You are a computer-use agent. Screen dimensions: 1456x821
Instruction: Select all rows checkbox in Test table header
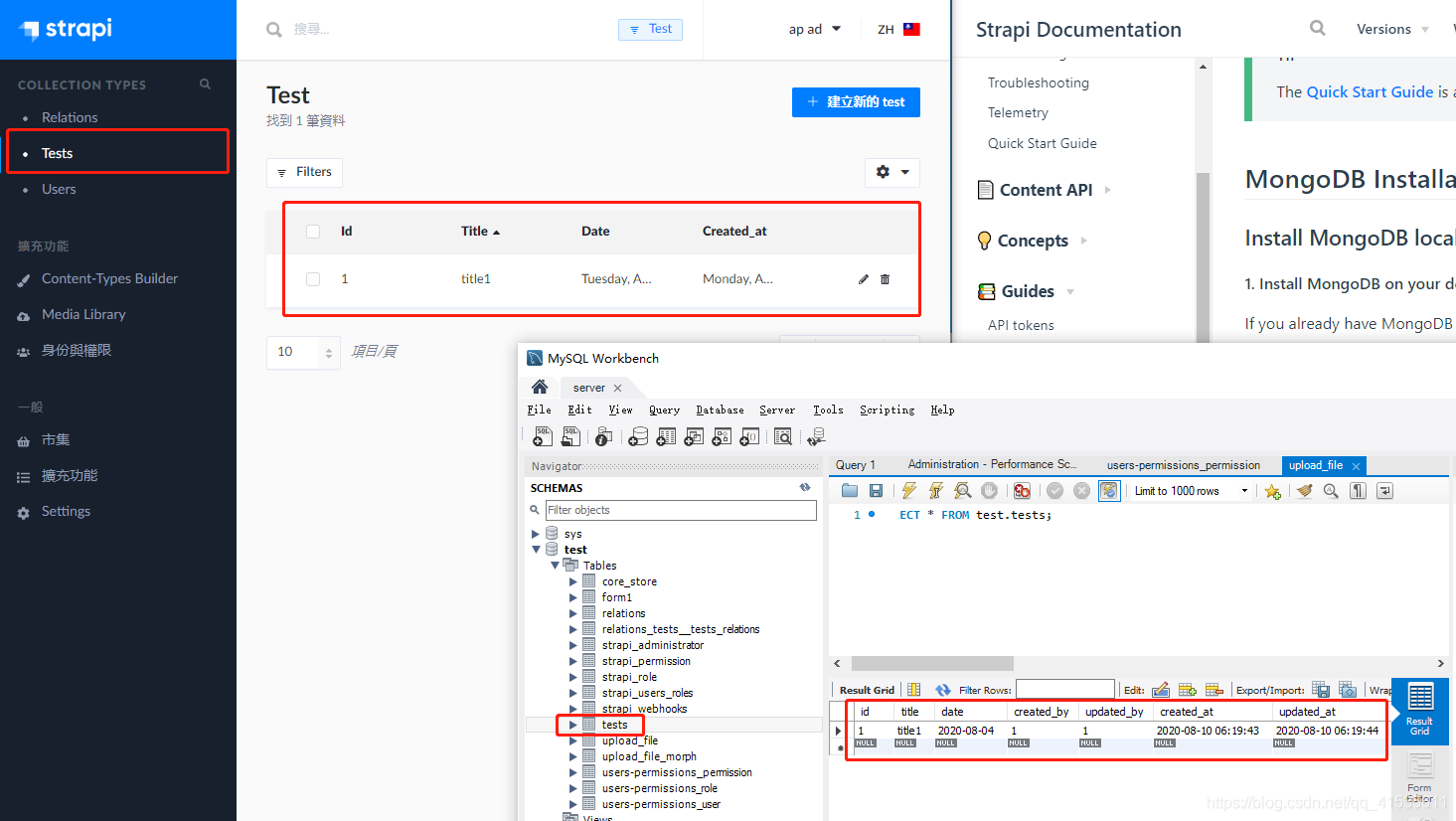pos(313,232)
